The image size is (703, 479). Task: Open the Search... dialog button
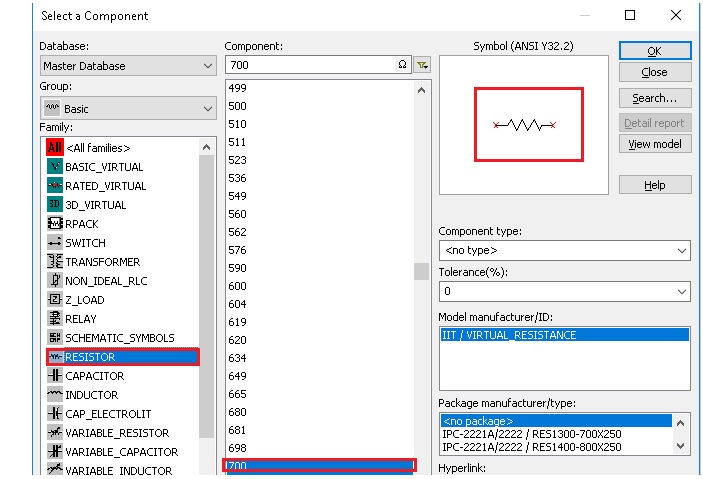click(655, 98)
